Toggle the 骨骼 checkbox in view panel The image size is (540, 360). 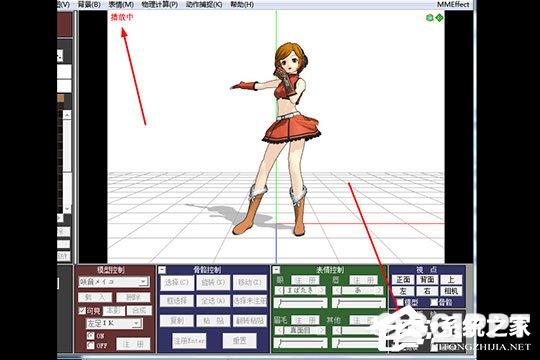click(x=434, y=302)
